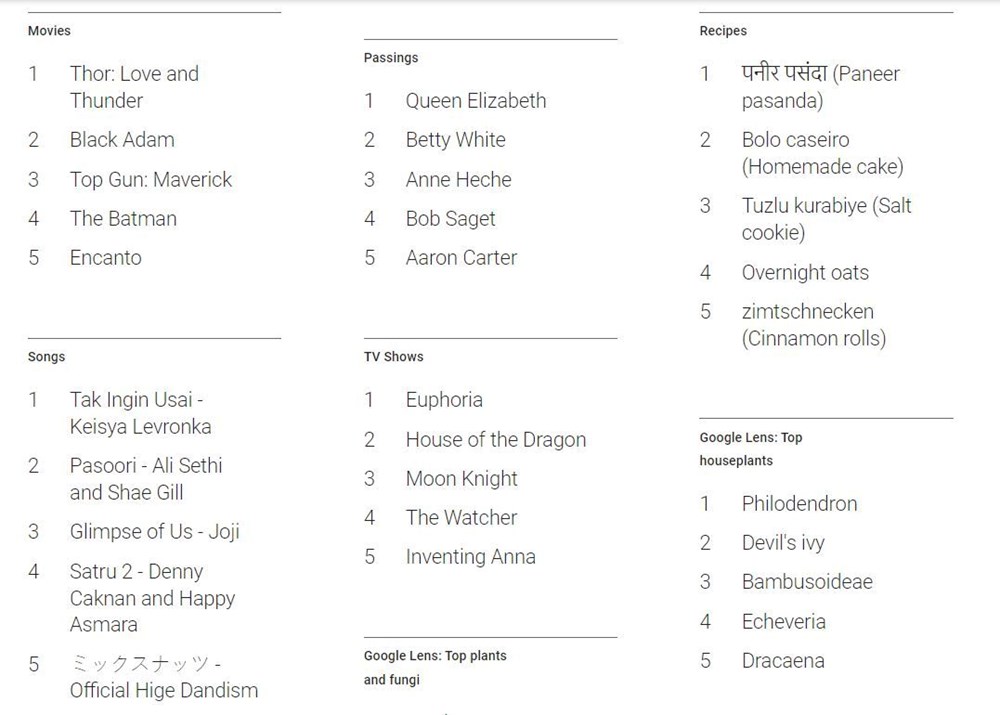Select Overnight oats recipe
Screen dimensions: 1000x715
tap(805, 273)
